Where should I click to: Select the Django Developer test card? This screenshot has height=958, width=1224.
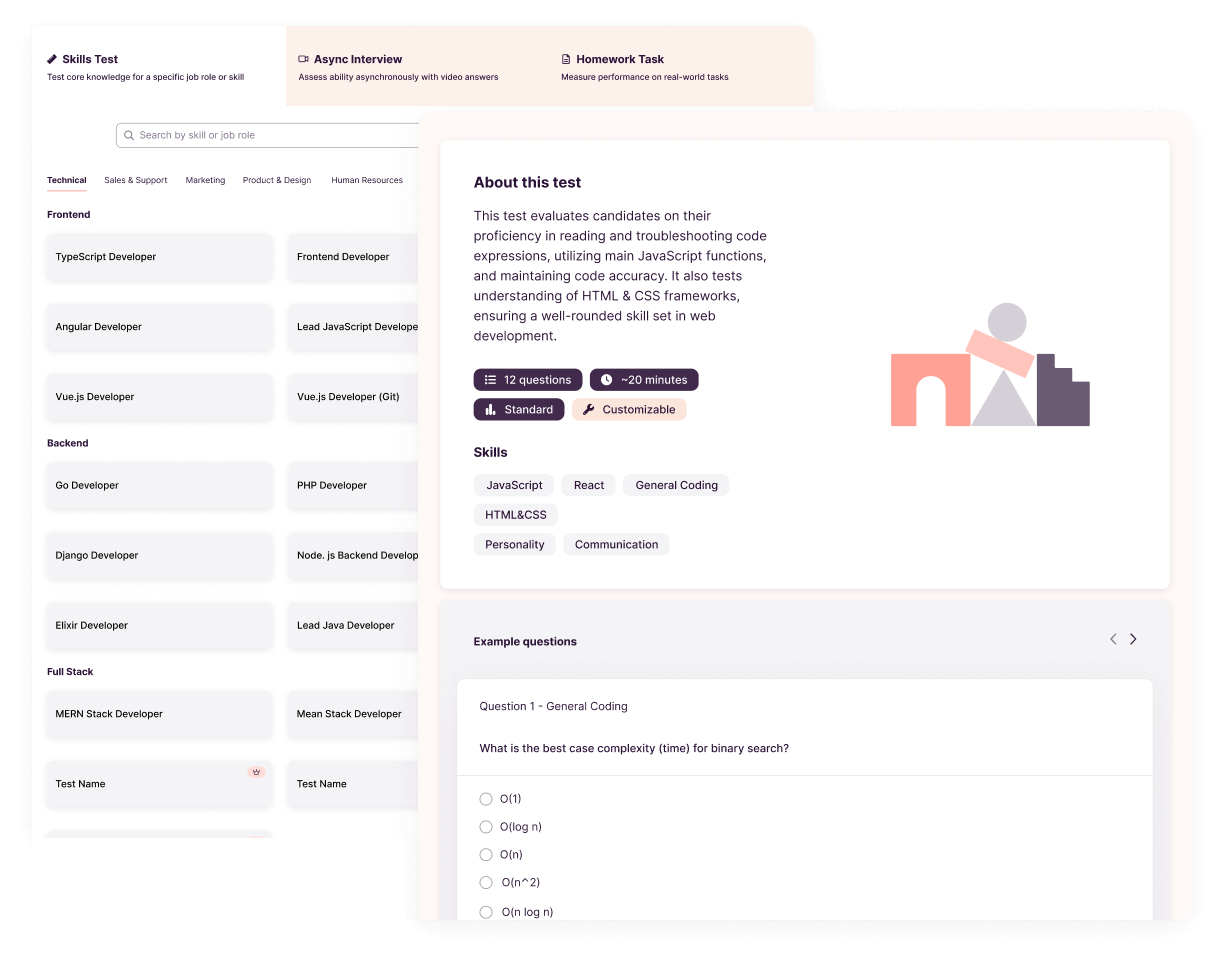click(x=159, y=556)
